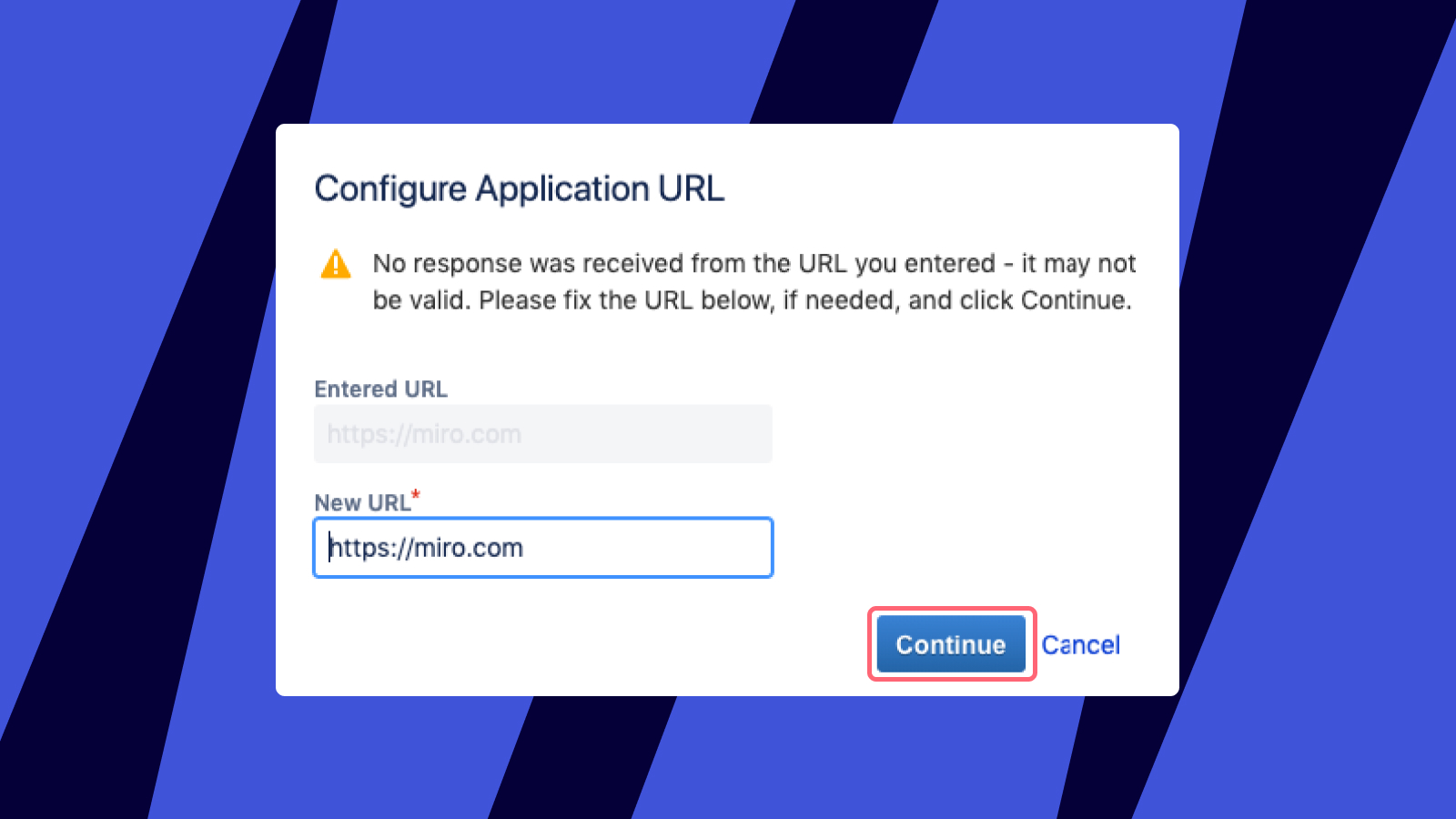Image resolution: width=1456 pixels, height=819 pixels.
Task: Click the "Entered URL" field label
Action: (380, 389)
